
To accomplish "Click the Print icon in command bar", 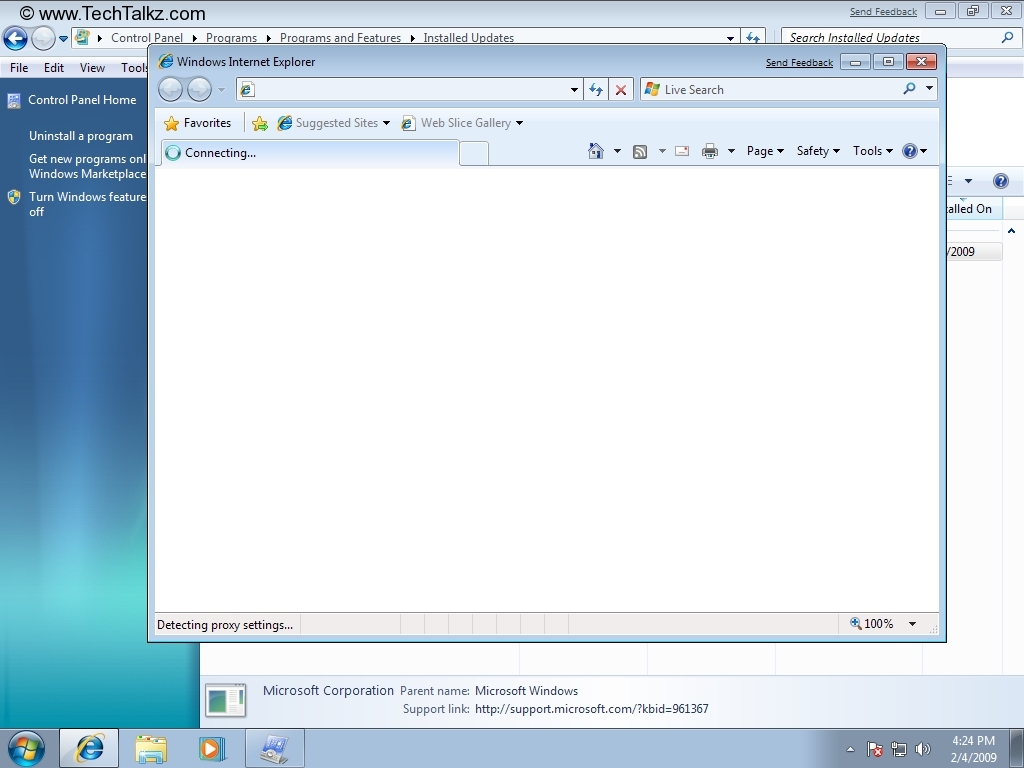I will coord(710,151).
